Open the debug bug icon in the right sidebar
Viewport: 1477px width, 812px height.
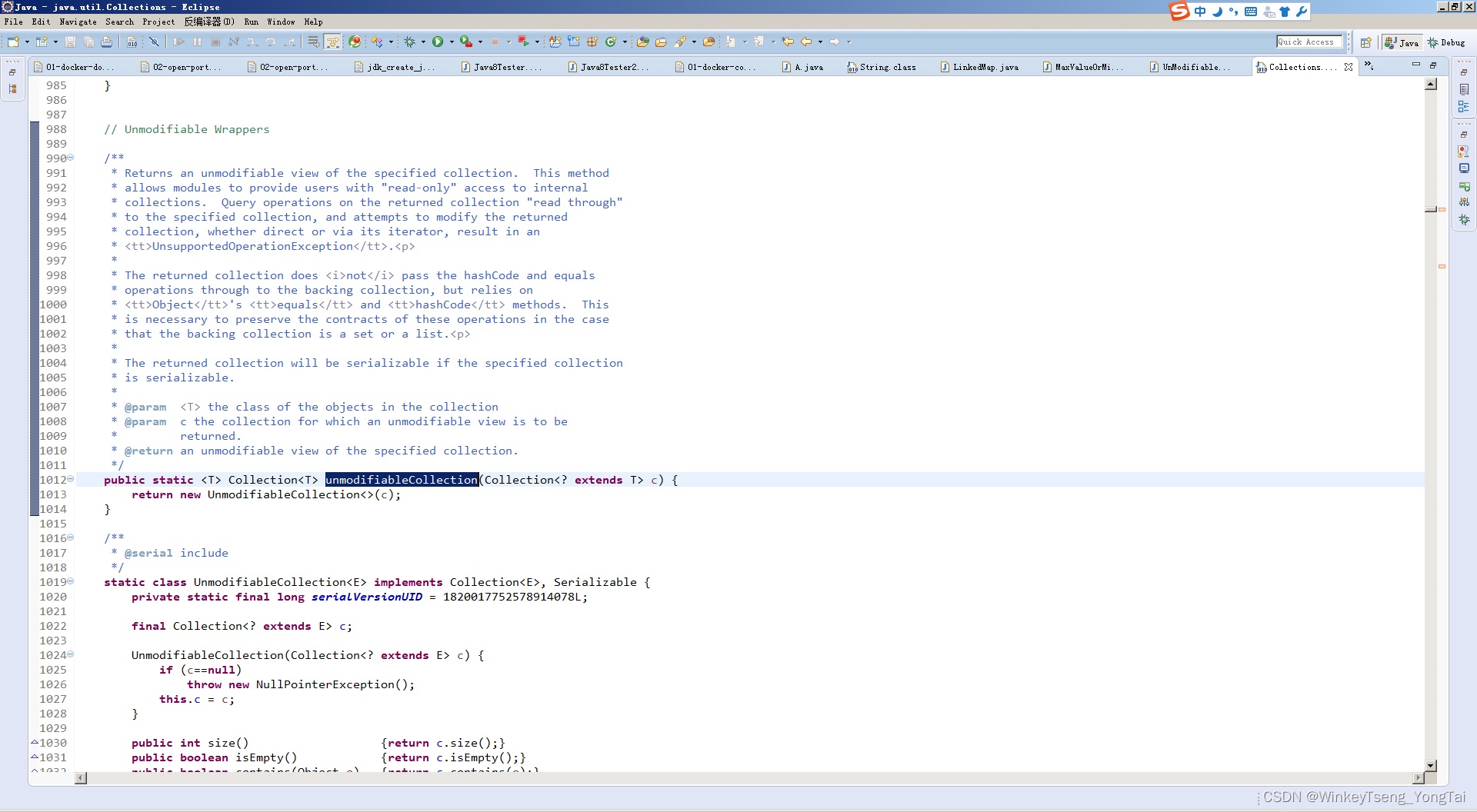(x=1465, y=220)
